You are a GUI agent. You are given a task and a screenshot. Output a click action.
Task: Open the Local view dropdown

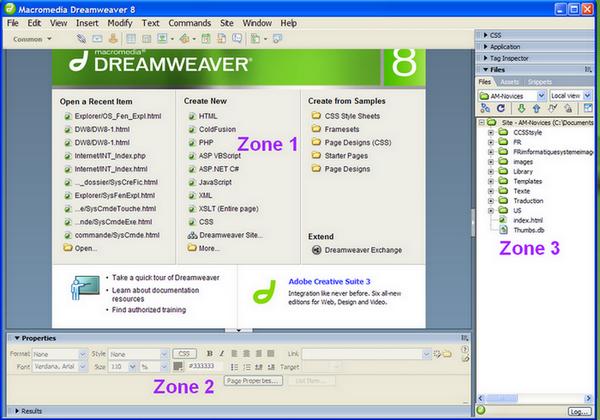587,95
